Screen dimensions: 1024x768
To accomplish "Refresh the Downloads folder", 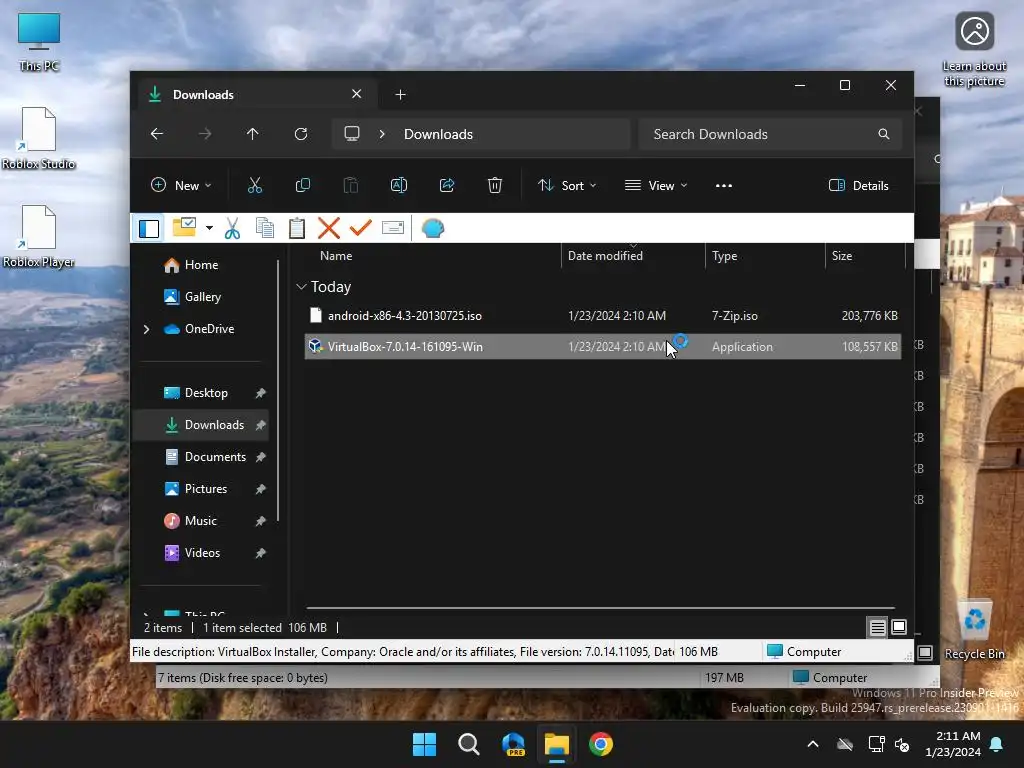I will click(x=300, y=134).
